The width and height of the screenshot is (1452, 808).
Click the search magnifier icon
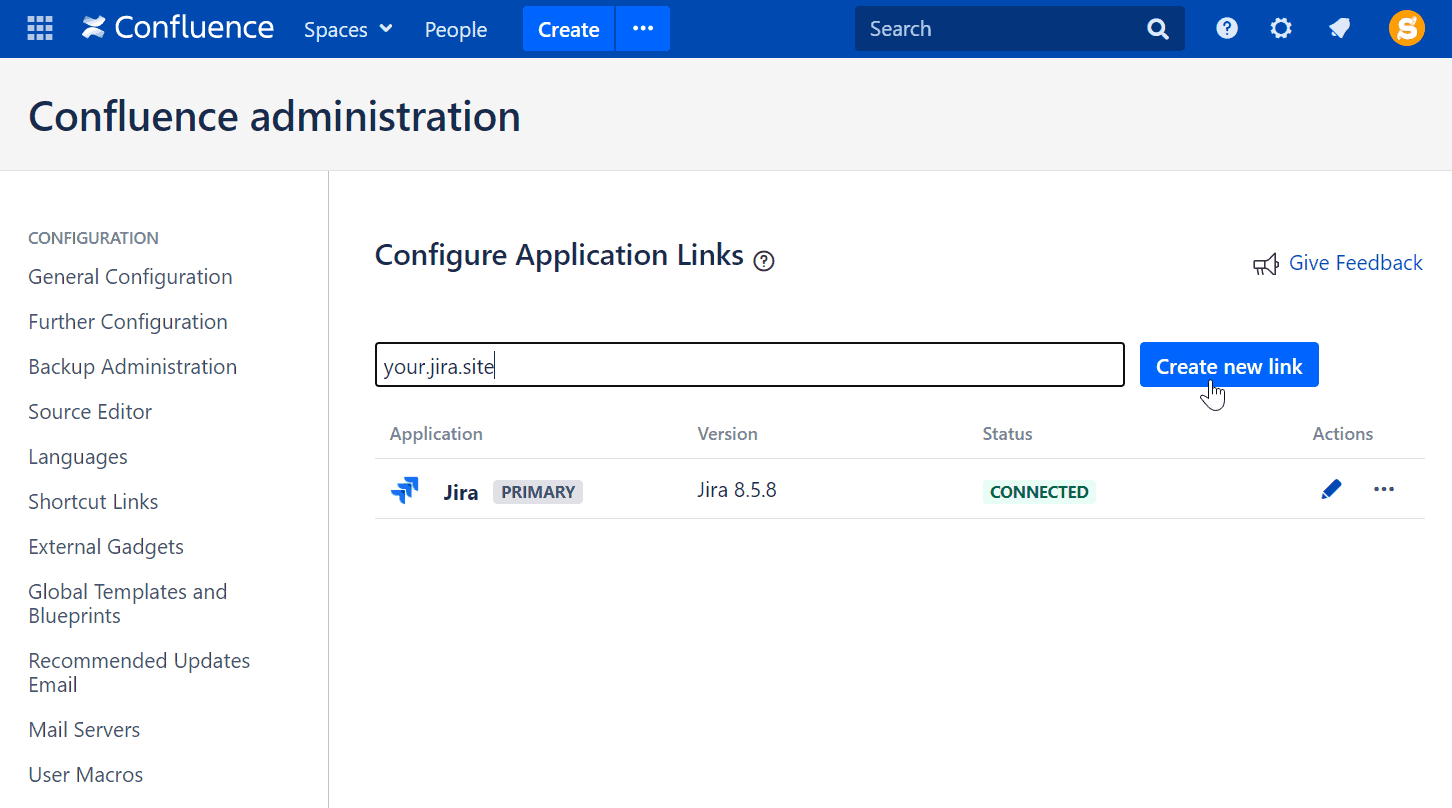click(x=1157, y=28)
